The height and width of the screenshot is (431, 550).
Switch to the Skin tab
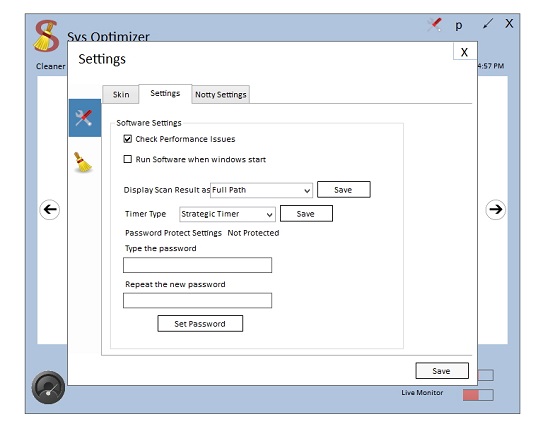click(121, 94)
